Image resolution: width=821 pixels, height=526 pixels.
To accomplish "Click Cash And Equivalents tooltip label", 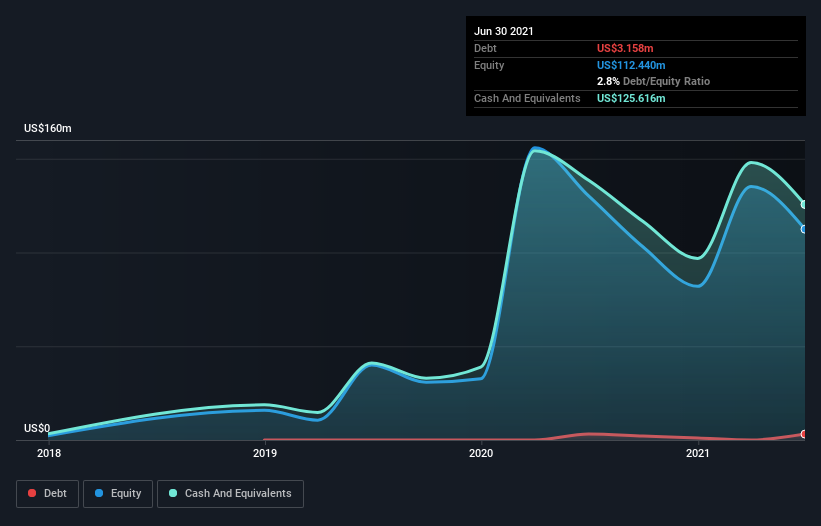I will click(x=527, y=98).
